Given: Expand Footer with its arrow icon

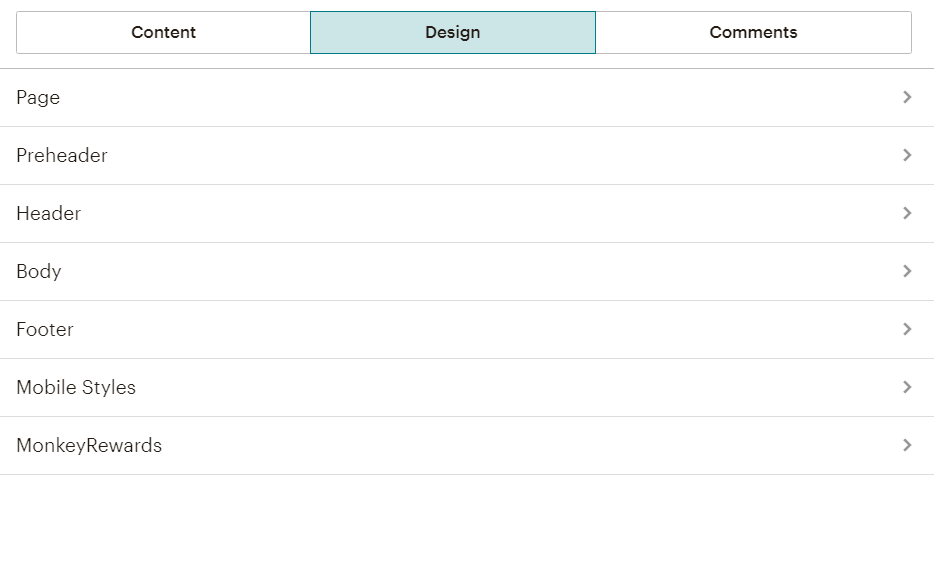Looking at the screenshot, I should (907, 329).
